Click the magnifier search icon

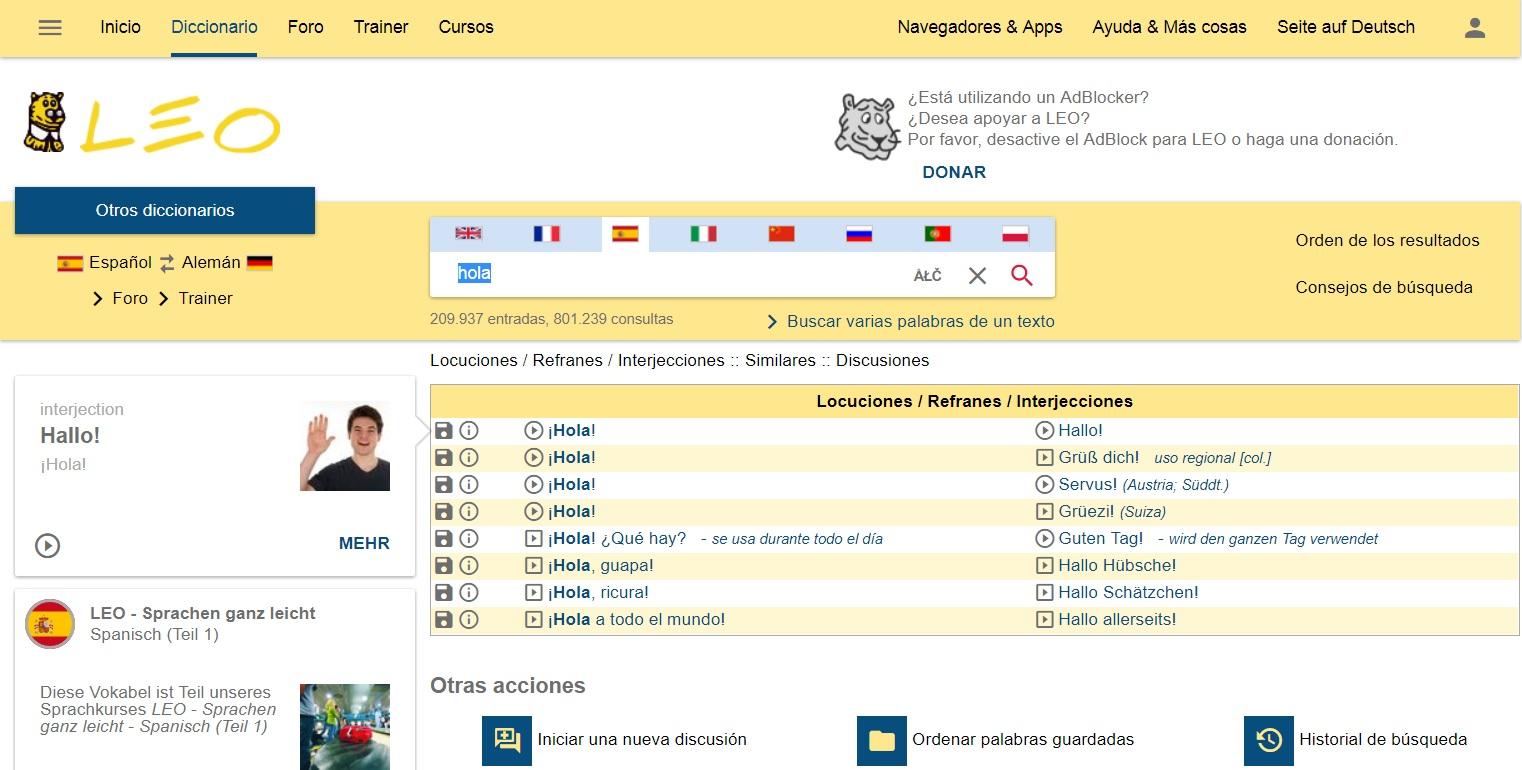[1021, 275]
